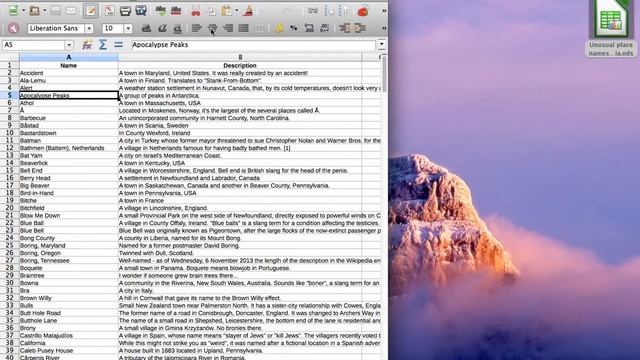The width and height of the screenshot is (640, 360).
Task: Select cell containing "Boring, Oregon"
Action: 69,253
